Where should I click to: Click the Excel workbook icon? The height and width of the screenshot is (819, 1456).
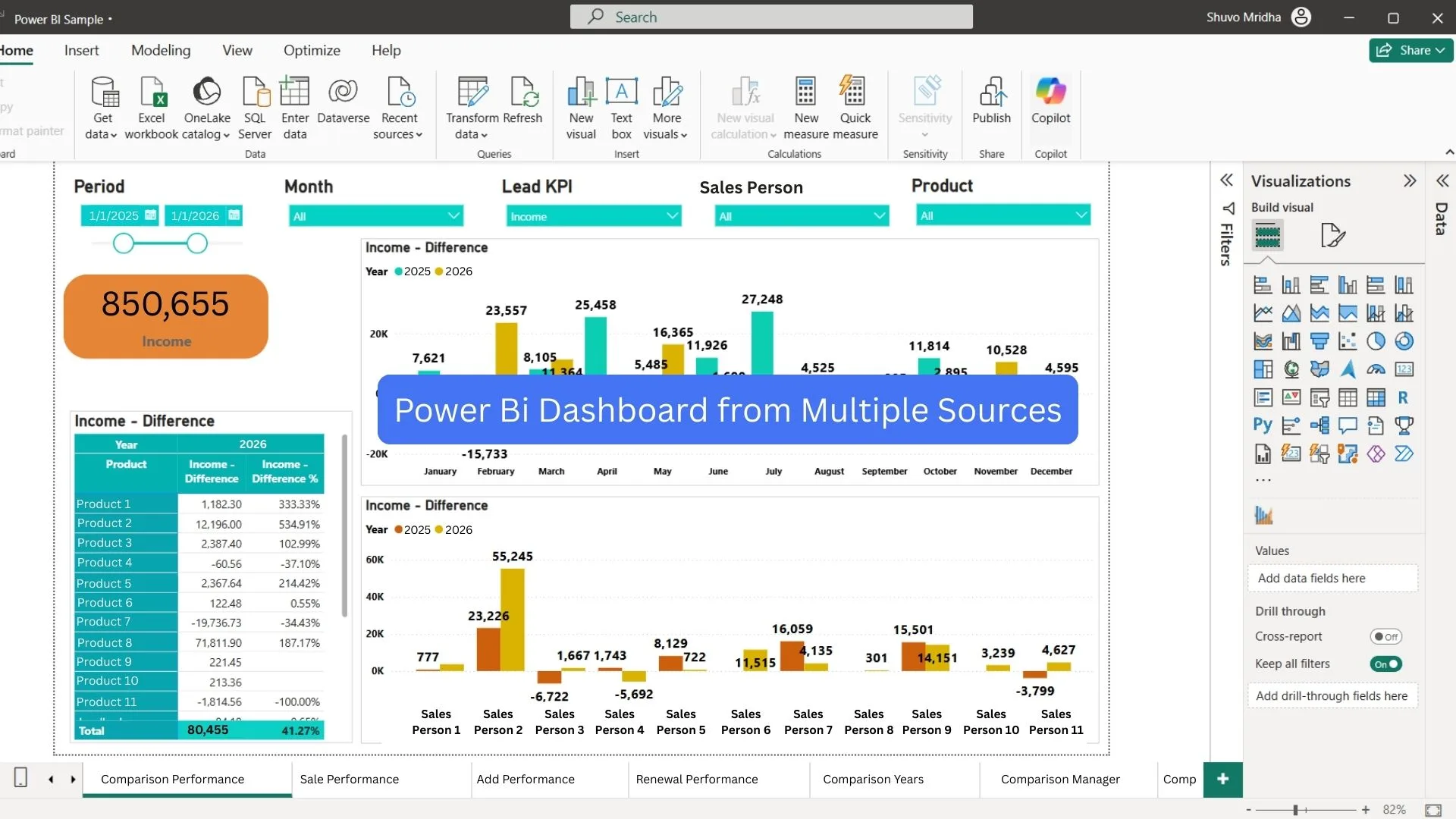pos(152,93)
